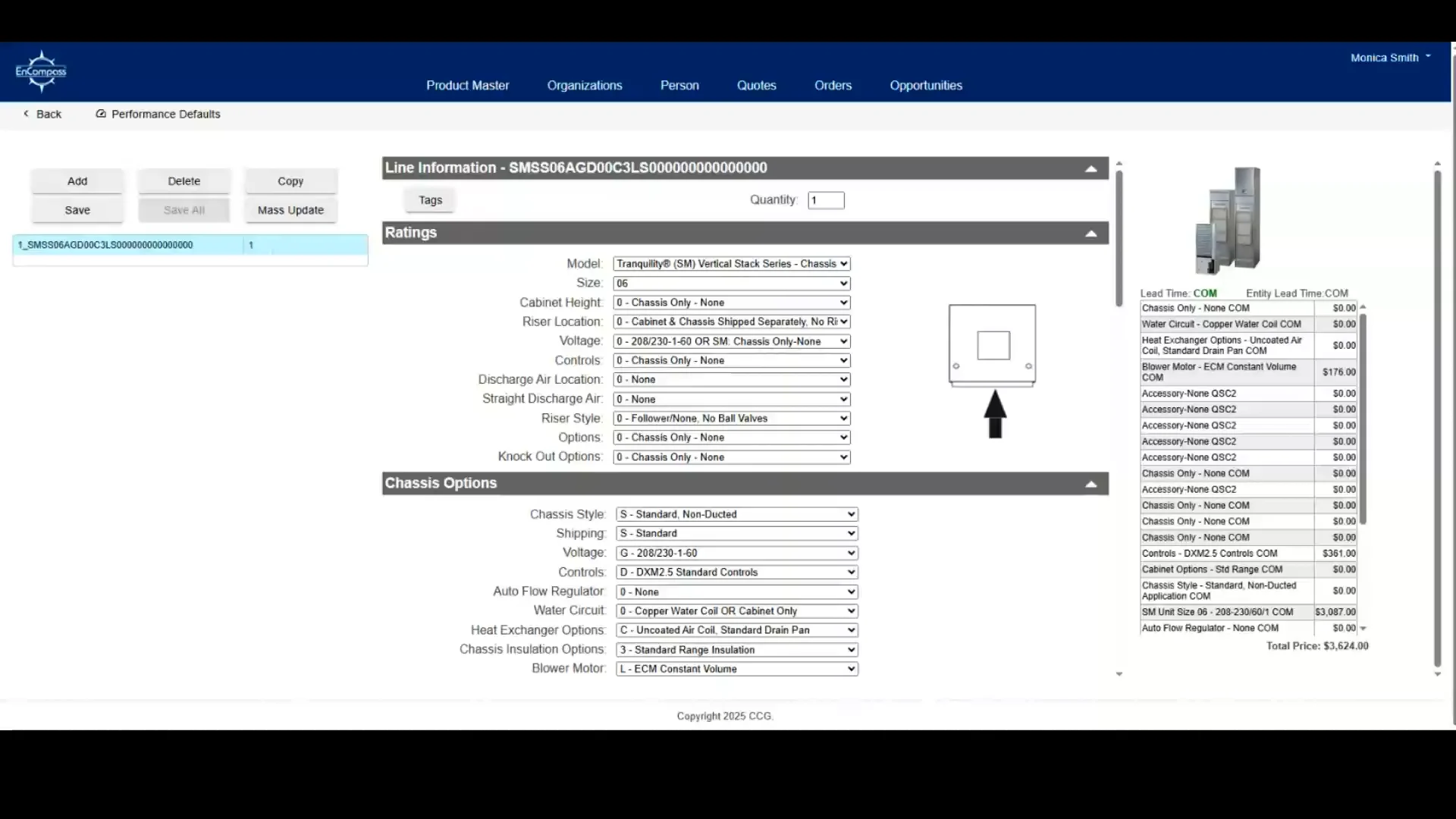
Task: Navigate to Organizations
Action: [x=585, y=85]
